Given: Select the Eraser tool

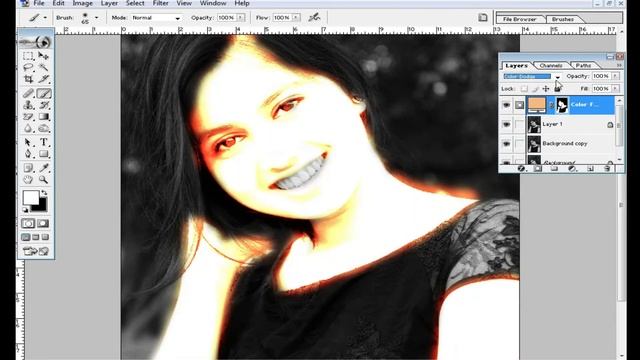Looking at the screenshot, I should (x=28, y=117).
